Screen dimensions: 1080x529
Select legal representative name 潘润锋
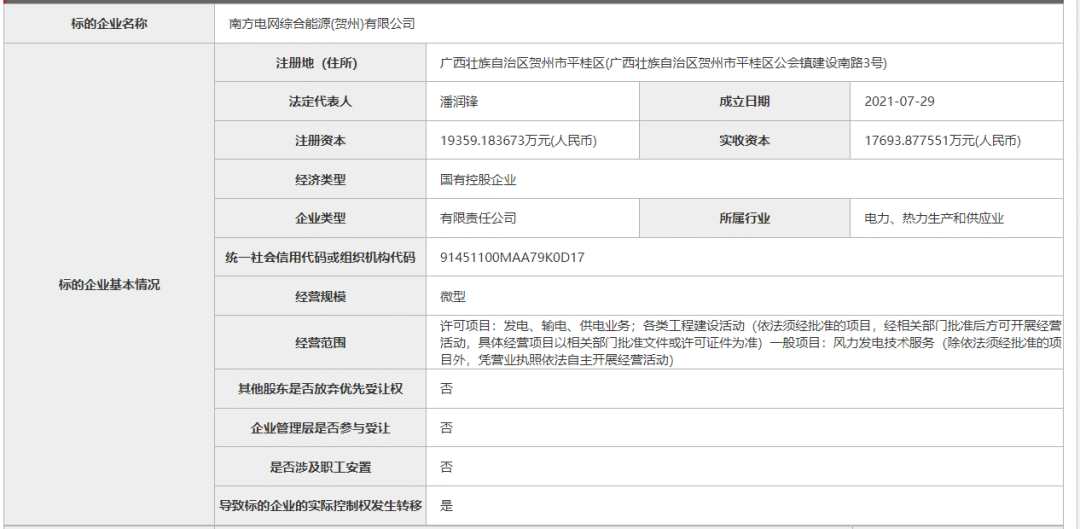coord(462,102)
